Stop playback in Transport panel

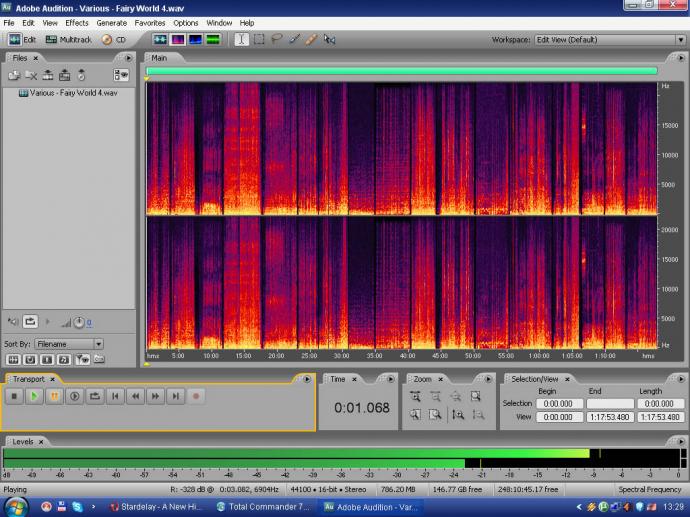coord(14,396)
